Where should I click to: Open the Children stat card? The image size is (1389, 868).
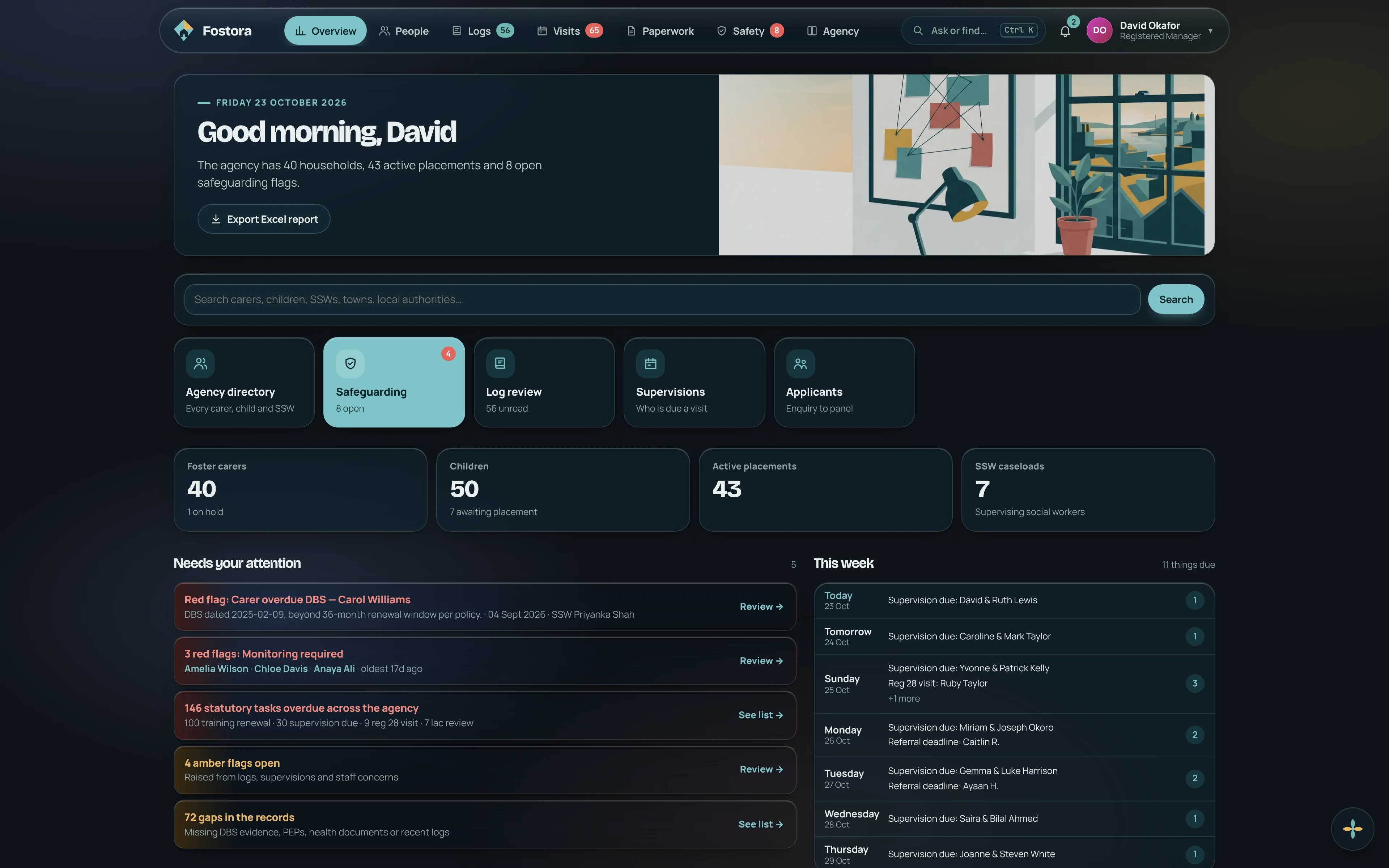point(562,490)
